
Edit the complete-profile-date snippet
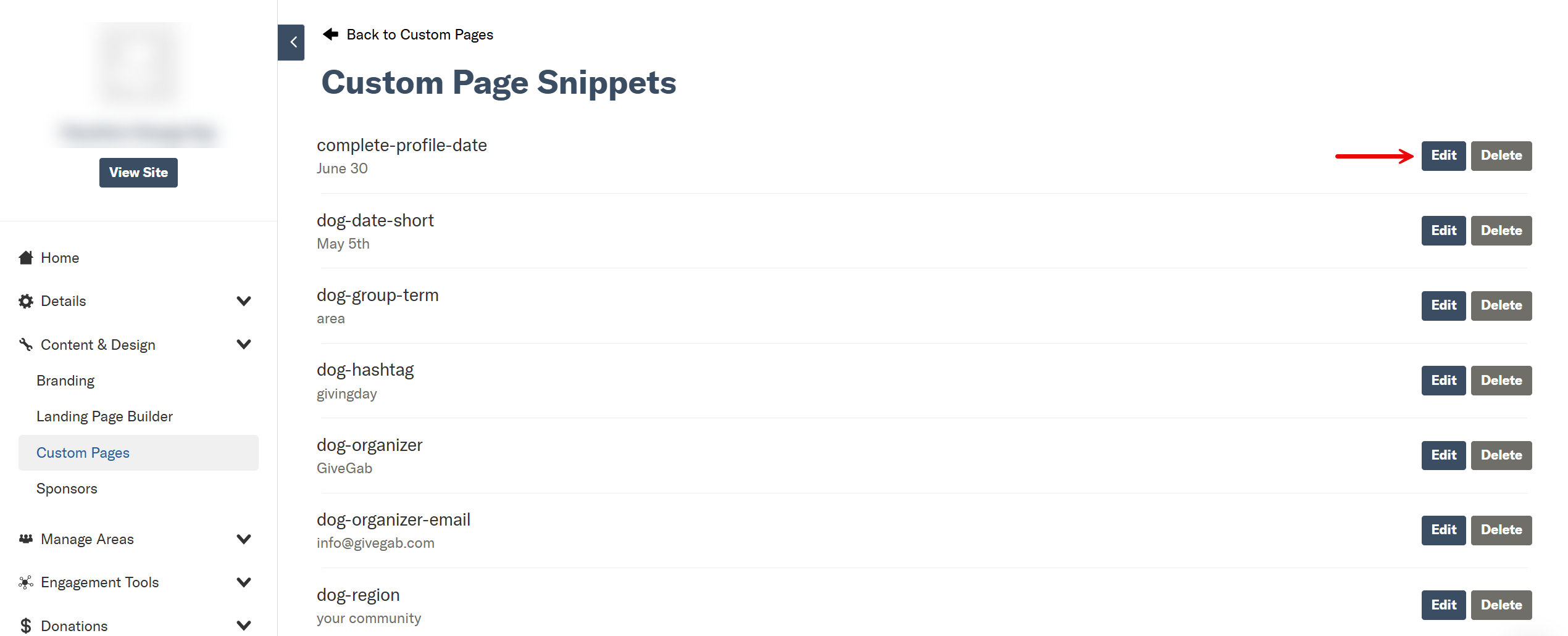coord(1443,155)
